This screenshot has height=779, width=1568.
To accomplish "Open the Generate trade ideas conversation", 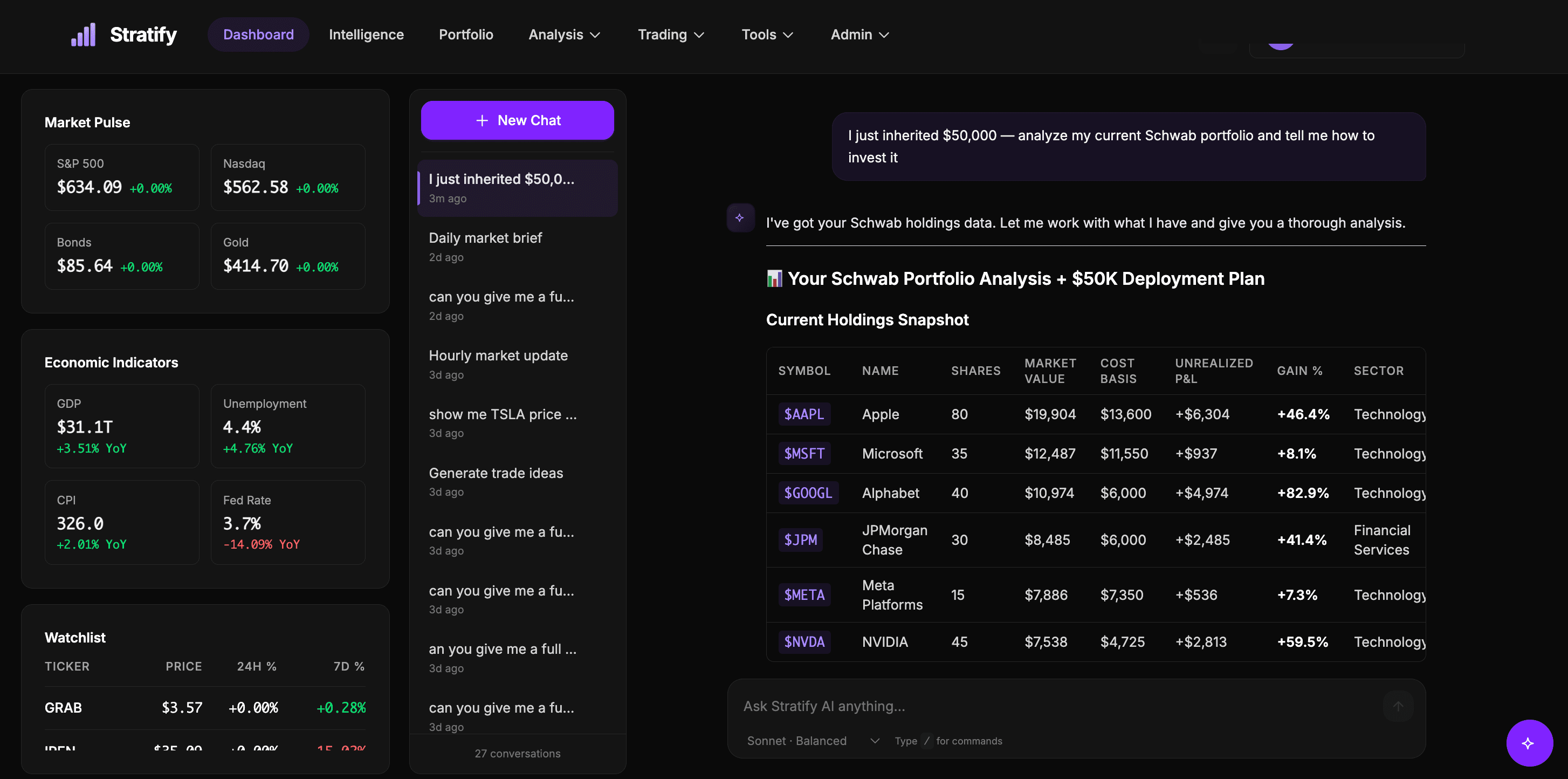I will tap(517, 482).
